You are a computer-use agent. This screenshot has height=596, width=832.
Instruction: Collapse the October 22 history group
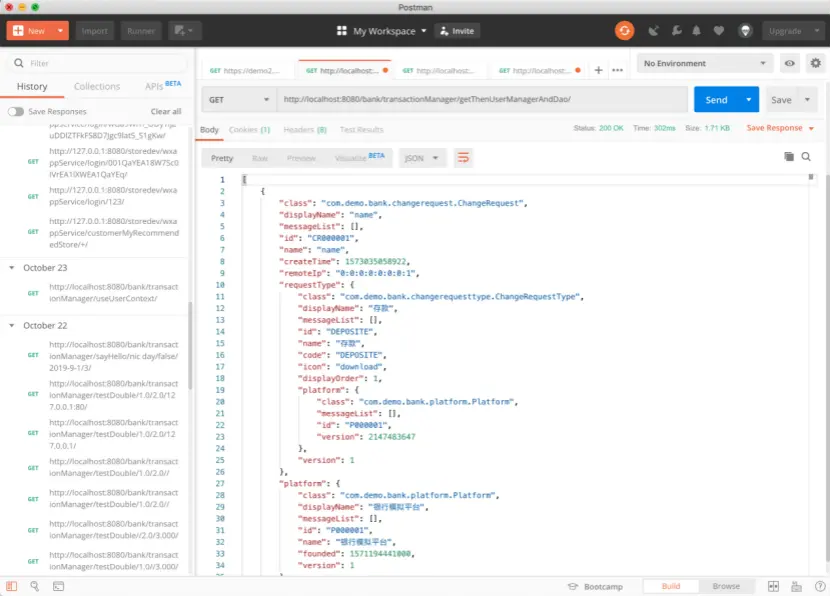tap(12, 325)
